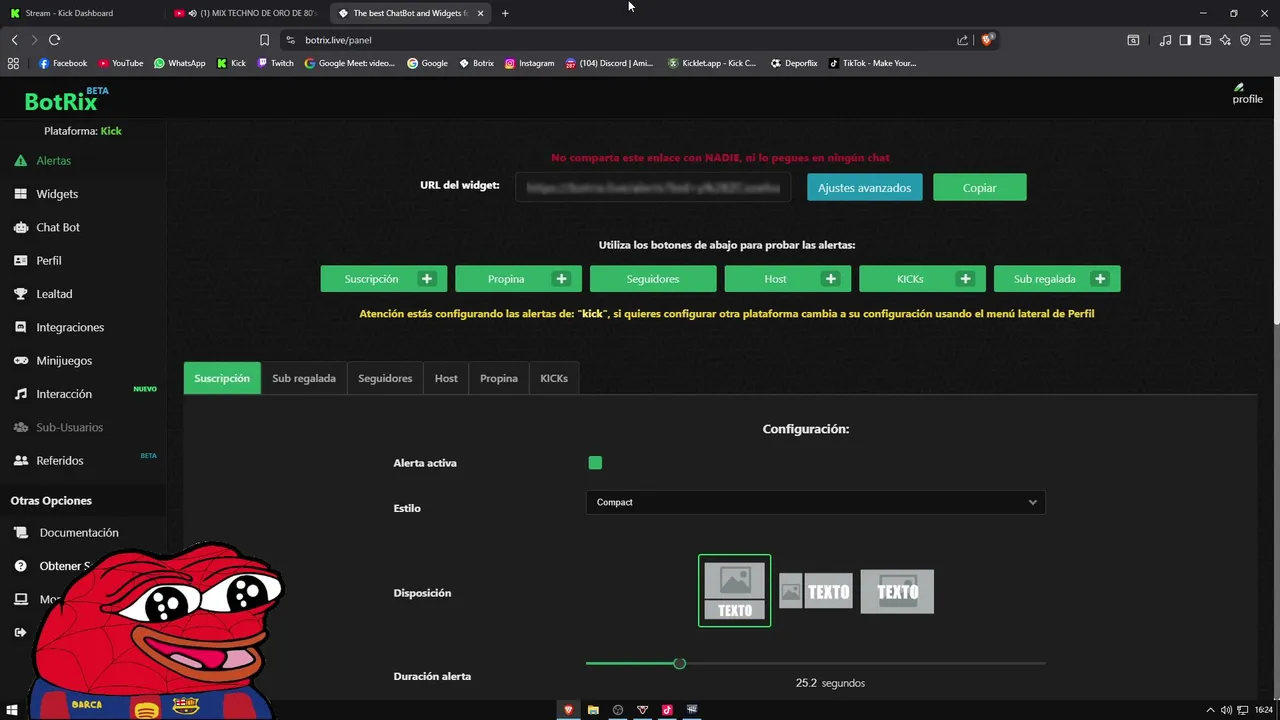Switch to MIX TECHNO DE ORO browser tab
This screenshot has height=720, width=1280.
tap(245, 13)
